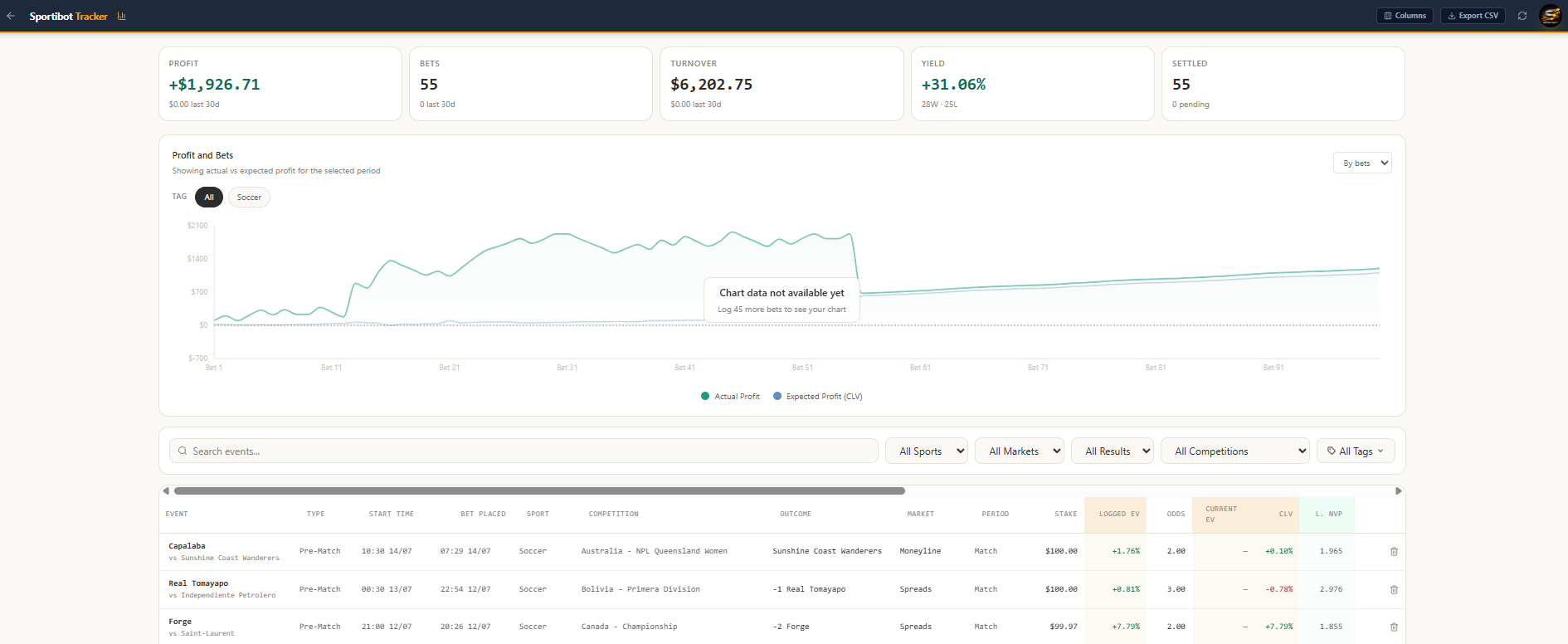Click the Canada - Championship cell
The image size is (1568, 644).
click(629, 627)
